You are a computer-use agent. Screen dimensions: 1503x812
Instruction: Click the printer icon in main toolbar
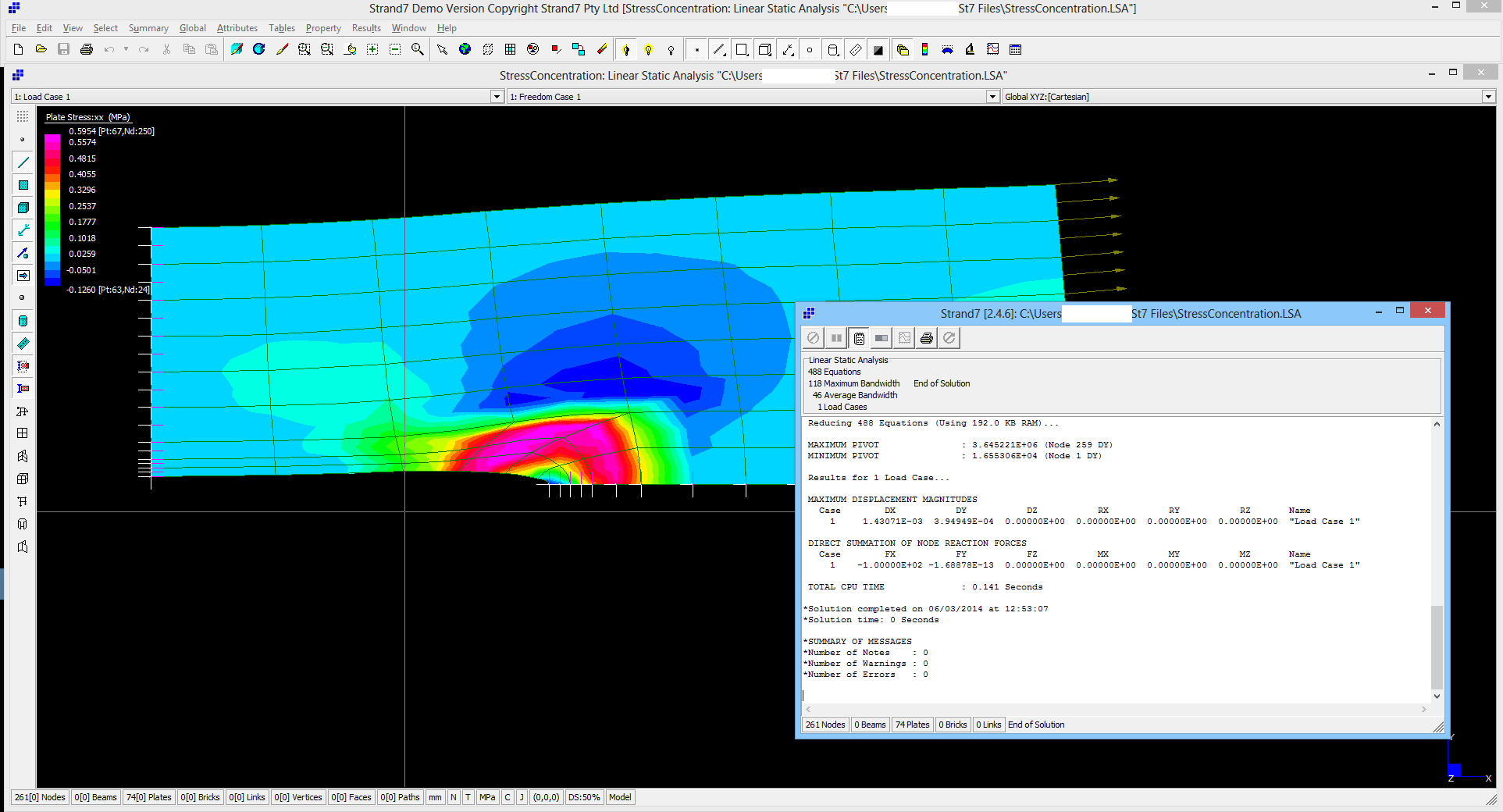click(87, 49)
